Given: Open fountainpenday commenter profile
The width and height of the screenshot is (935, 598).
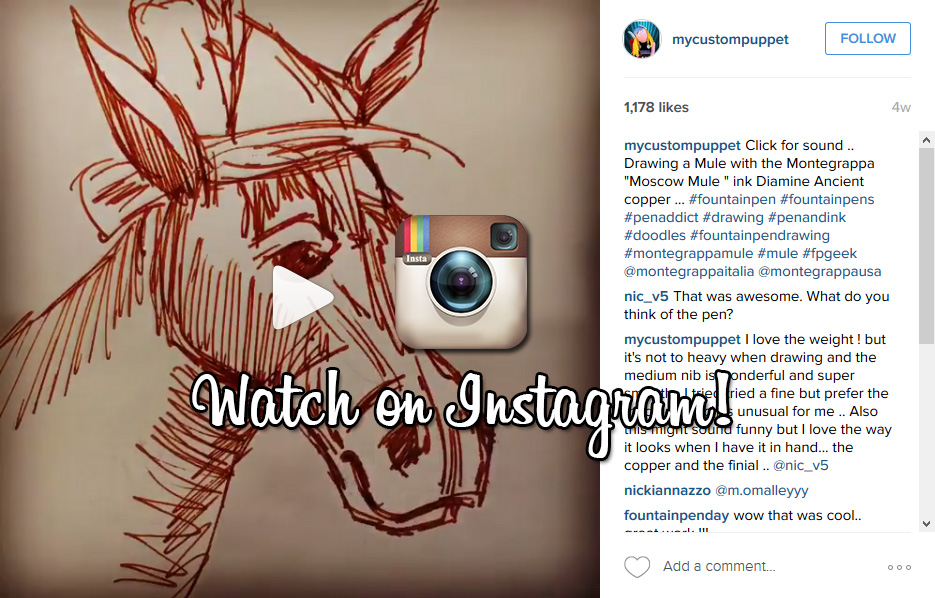Looking at the screenshot, I should (x=676, y=515).
